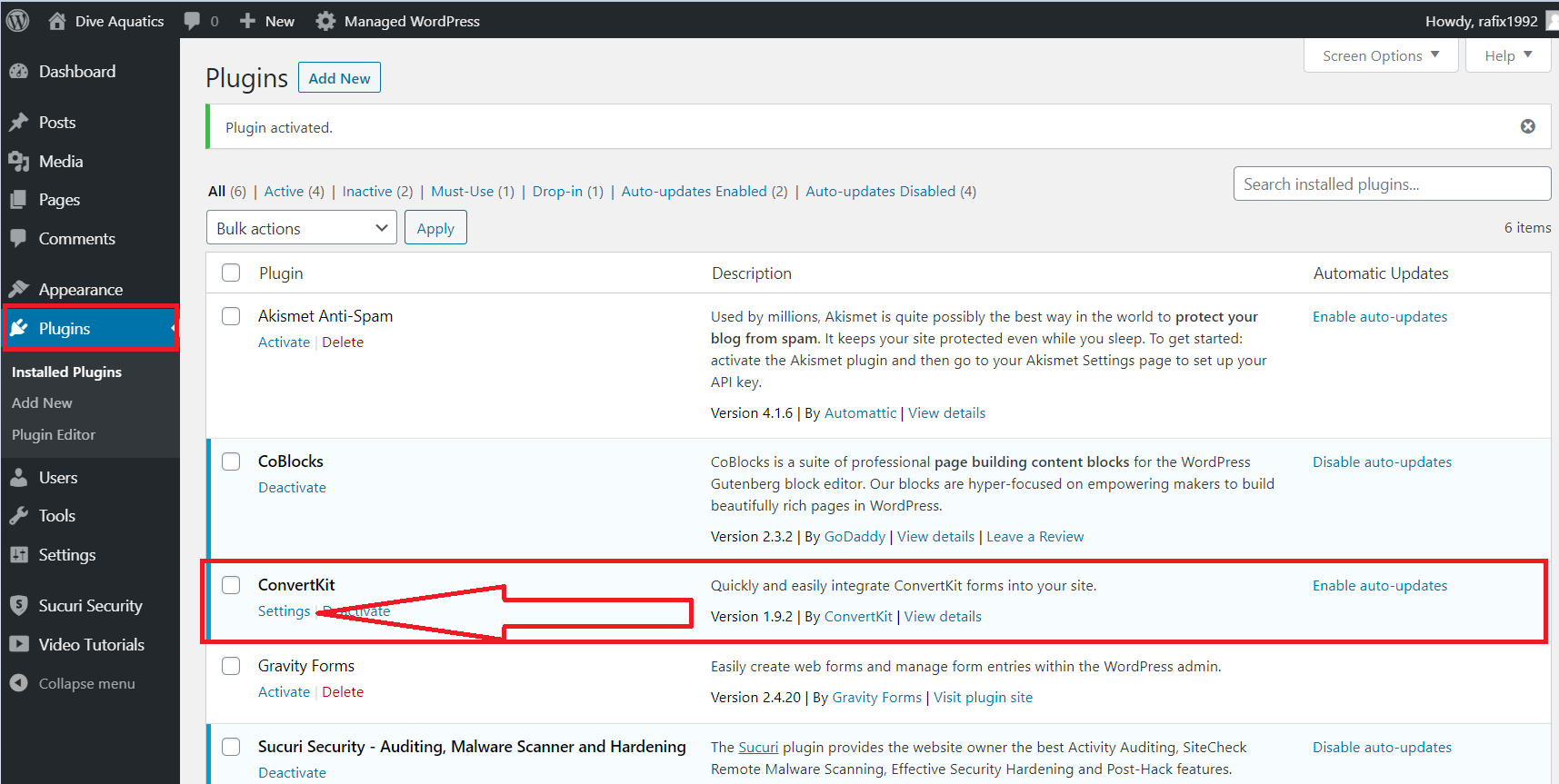Select all plugins with header checkbox
The width and height of the screenshot is (1559, 784).
coord(231,273)
